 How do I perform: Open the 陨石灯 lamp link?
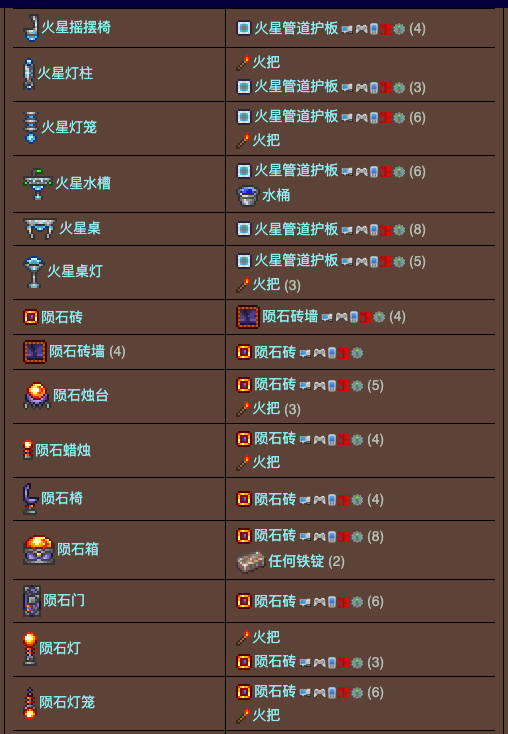60,648
